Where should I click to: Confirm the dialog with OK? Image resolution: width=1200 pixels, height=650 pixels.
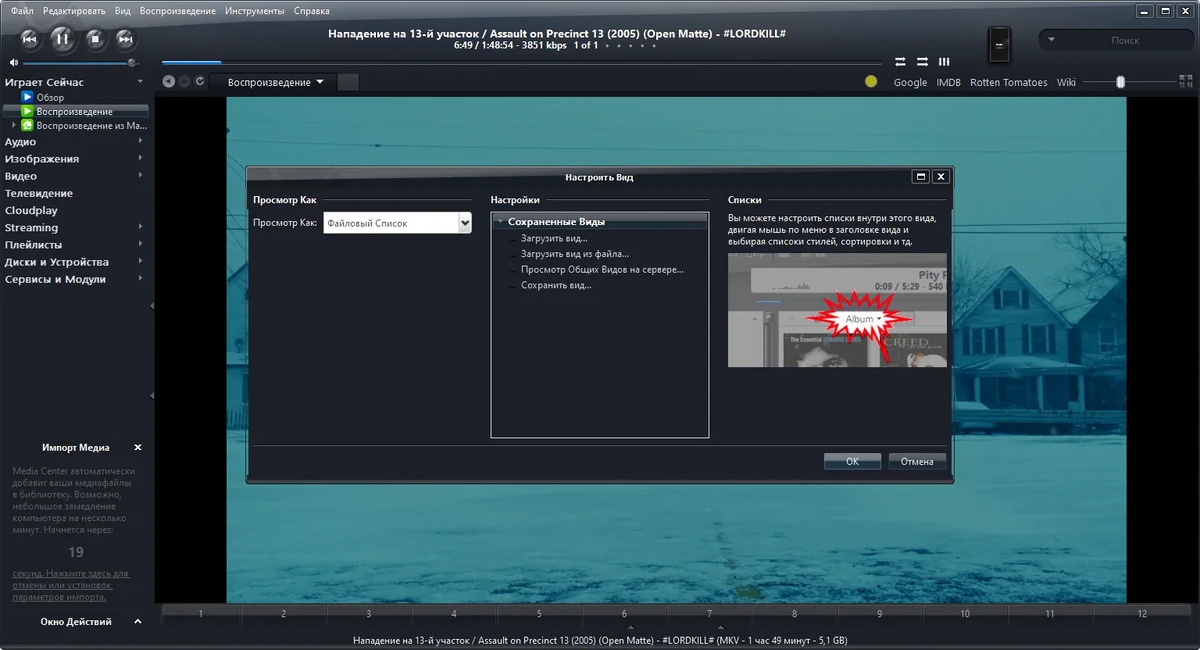tap(852, 461)
